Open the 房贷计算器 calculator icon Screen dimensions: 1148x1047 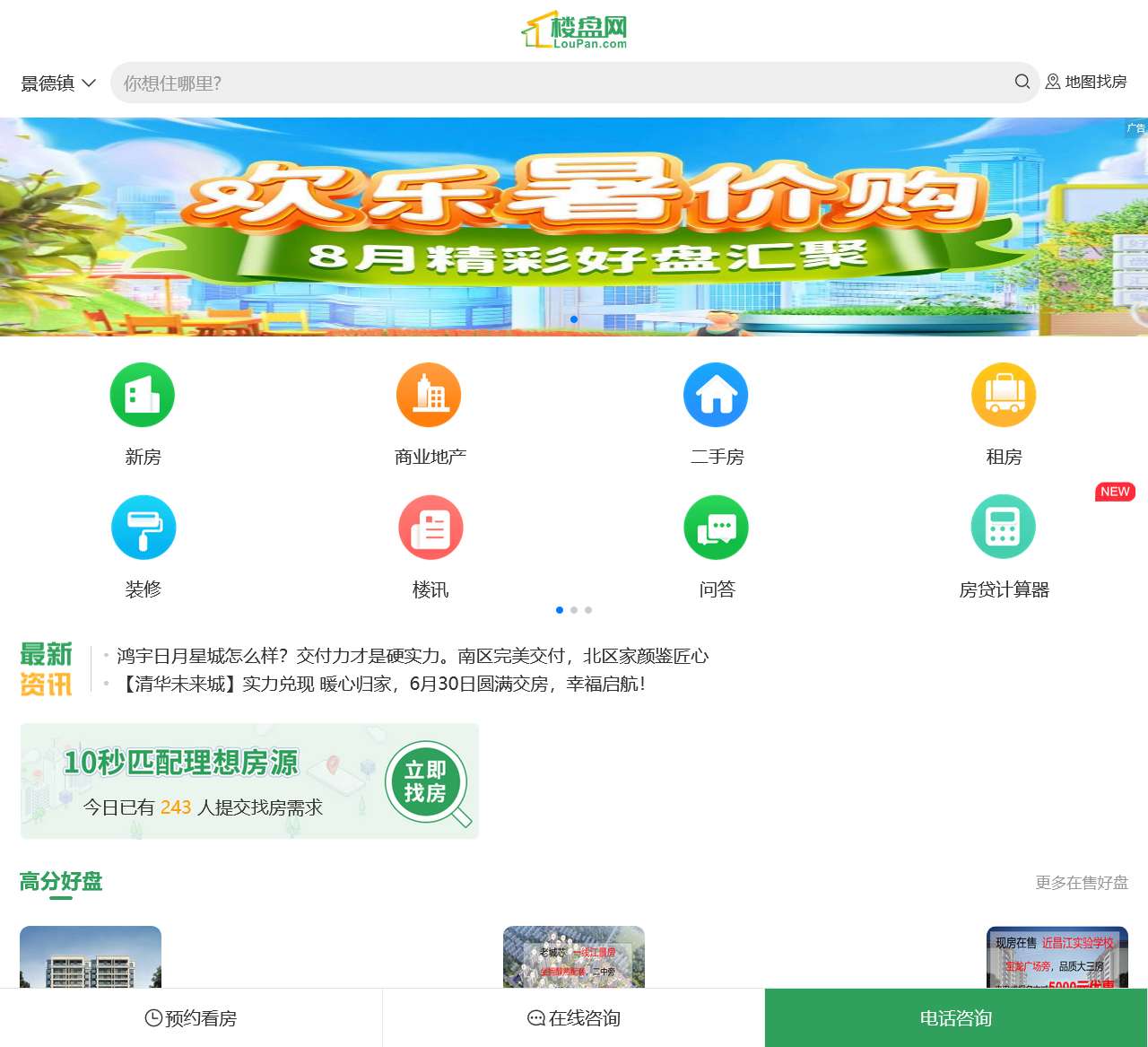[1004, 528]
